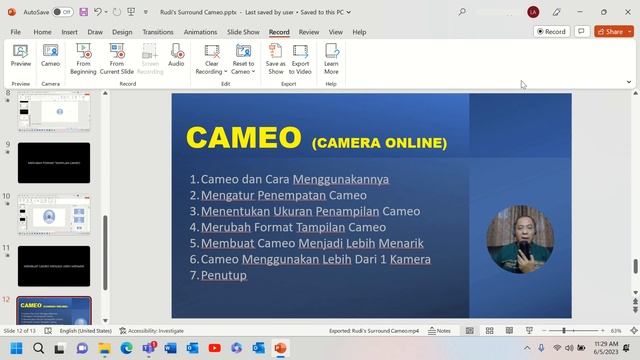640x360 pixels.
Task: Go to the Slide Show tab
Action: [x=243, y=32]
